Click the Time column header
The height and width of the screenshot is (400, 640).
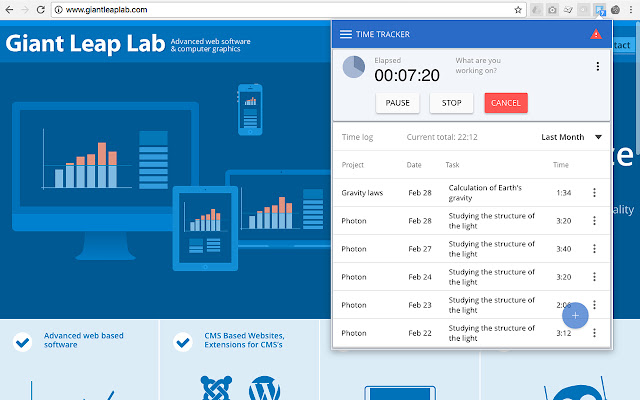tap(560, 165)
